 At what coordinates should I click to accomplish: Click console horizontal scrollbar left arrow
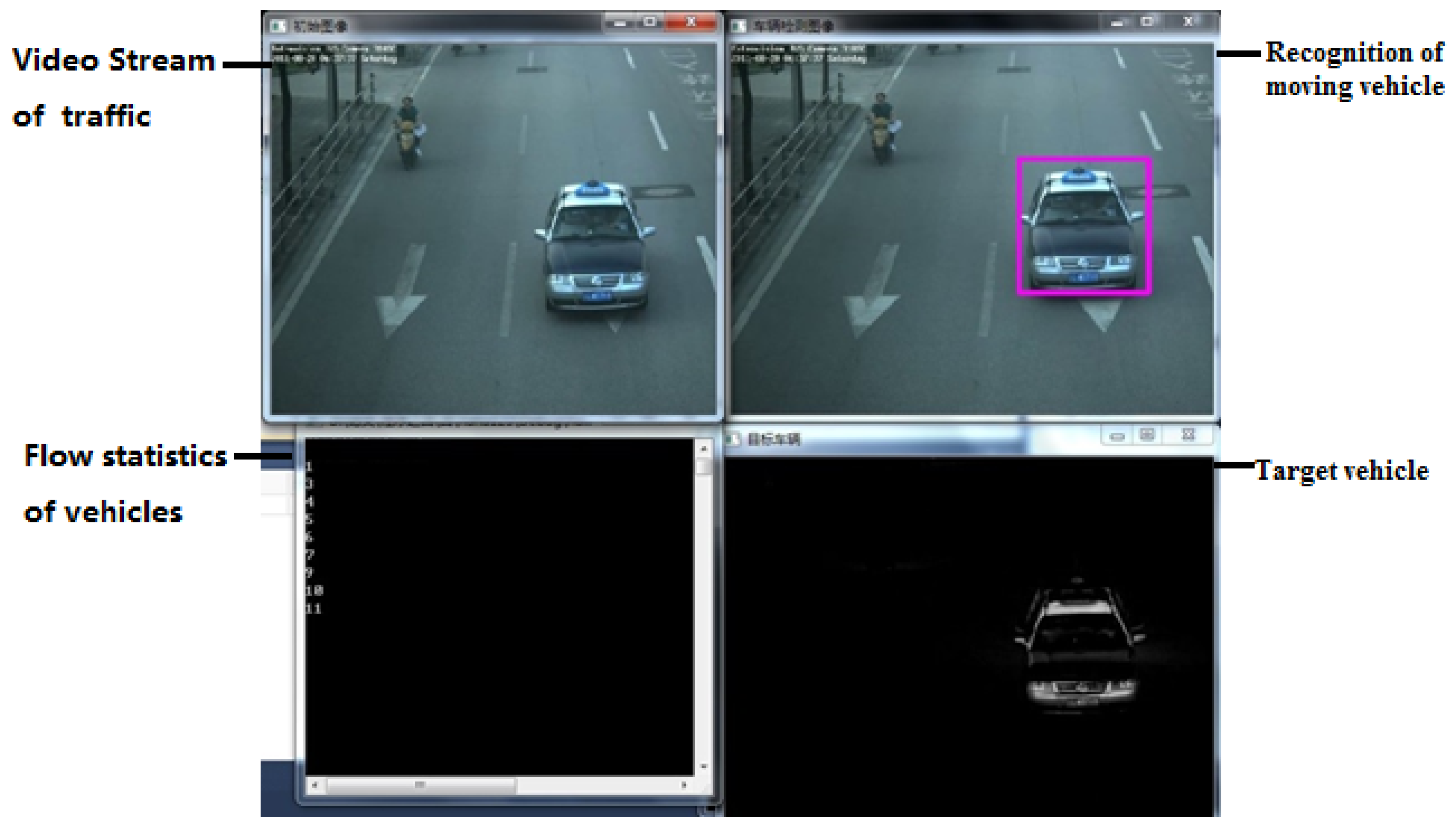point(314,786)
